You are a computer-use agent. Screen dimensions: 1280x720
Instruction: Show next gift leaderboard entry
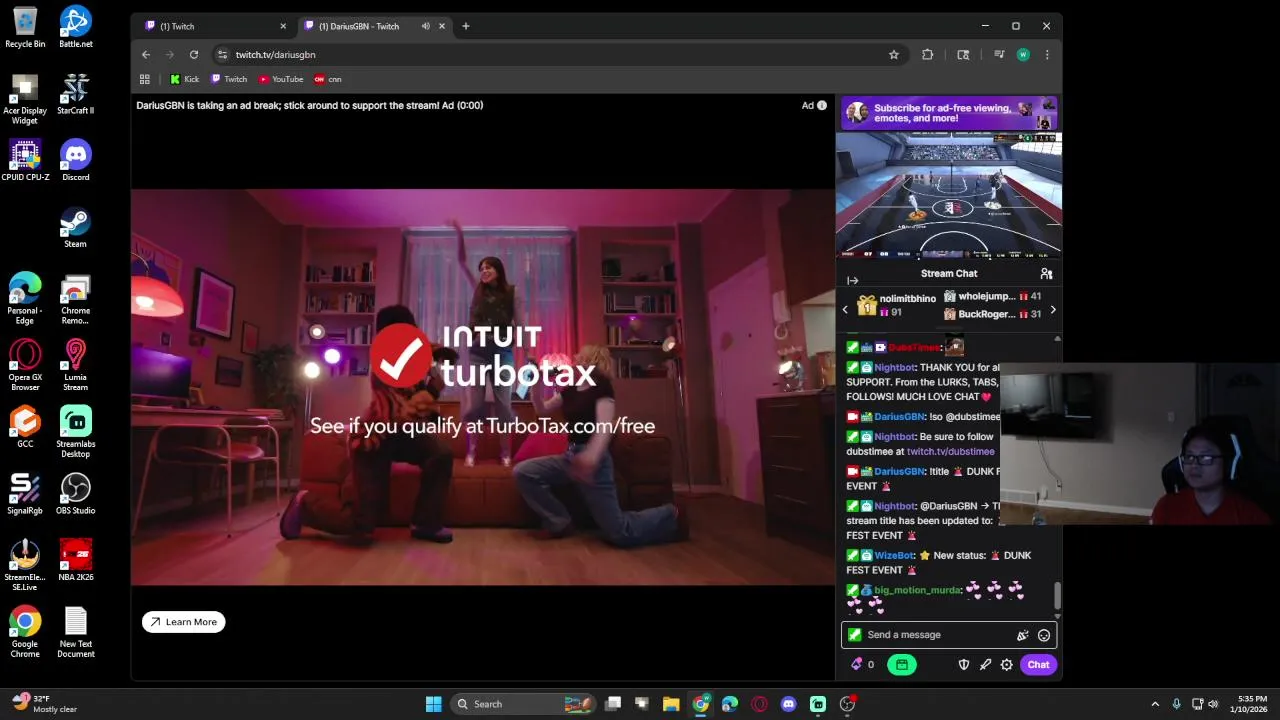(1052, 310)
